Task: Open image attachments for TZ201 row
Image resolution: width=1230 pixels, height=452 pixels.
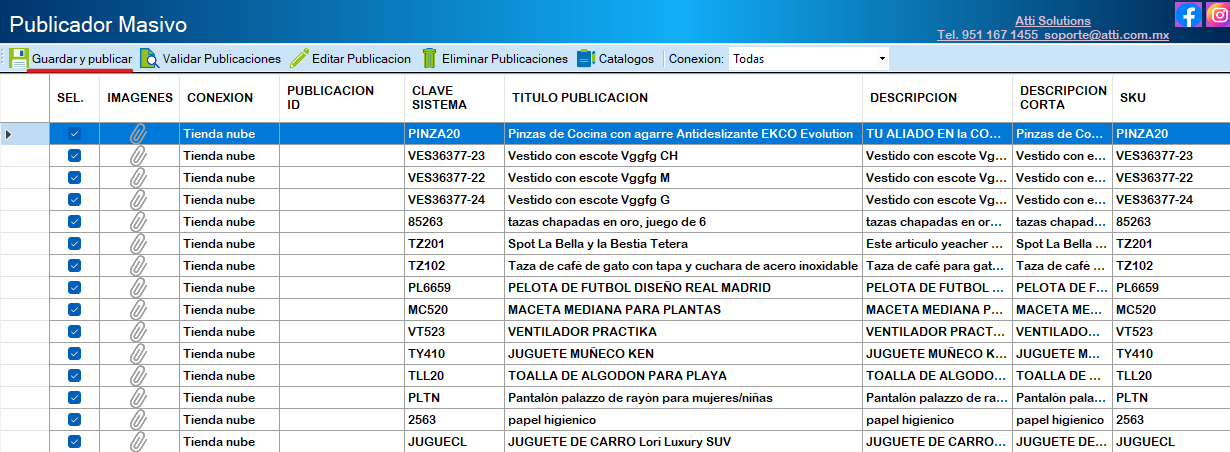Action: [x=139, y=244]
